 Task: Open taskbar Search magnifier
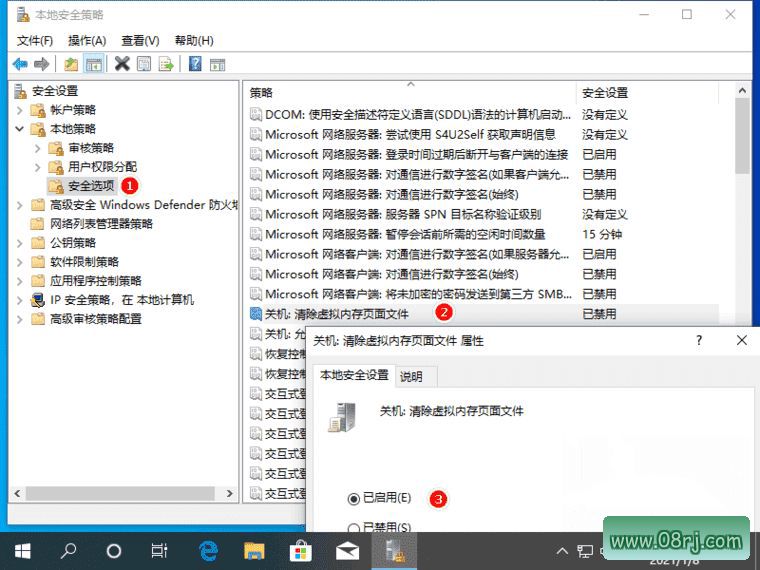pos(68,551)
